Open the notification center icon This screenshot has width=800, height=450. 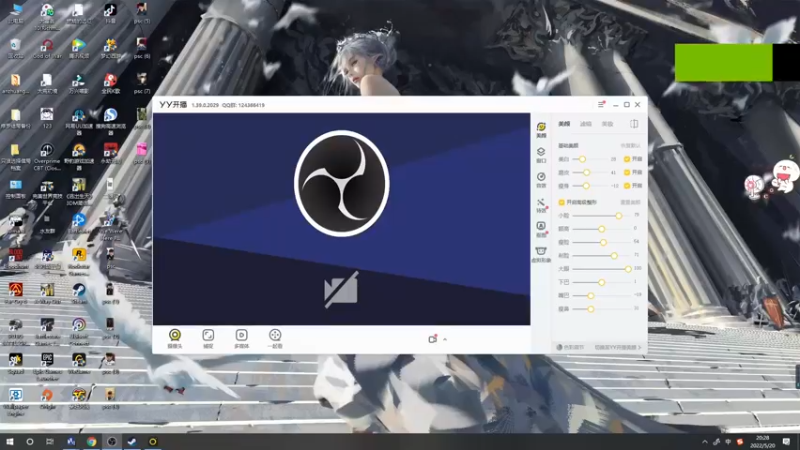pos(787,442)
